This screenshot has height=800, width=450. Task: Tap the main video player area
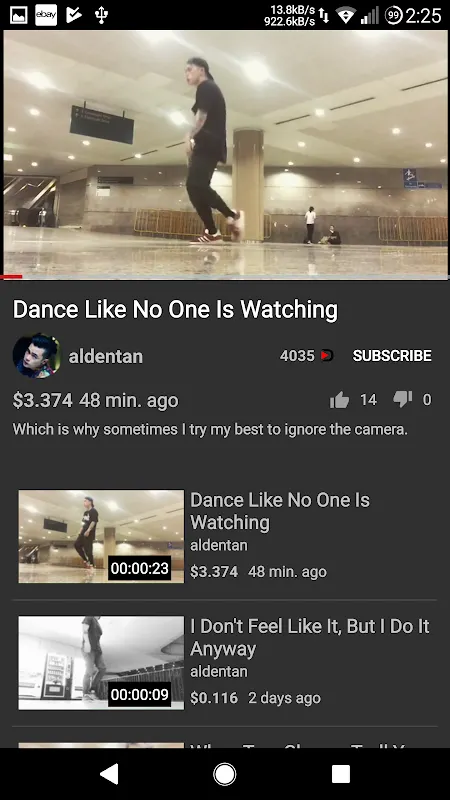pyautogui.click(x=226, y=153)
